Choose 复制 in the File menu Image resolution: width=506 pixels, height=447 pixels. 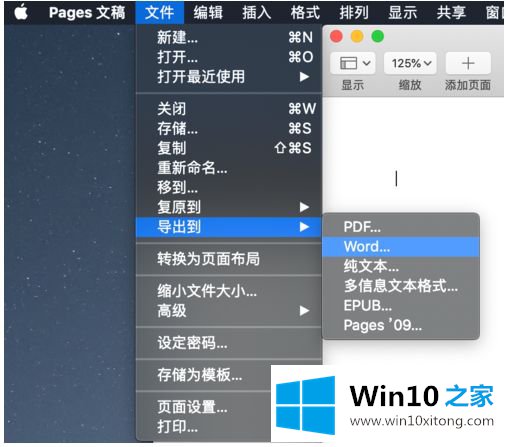tap(229, 148)
